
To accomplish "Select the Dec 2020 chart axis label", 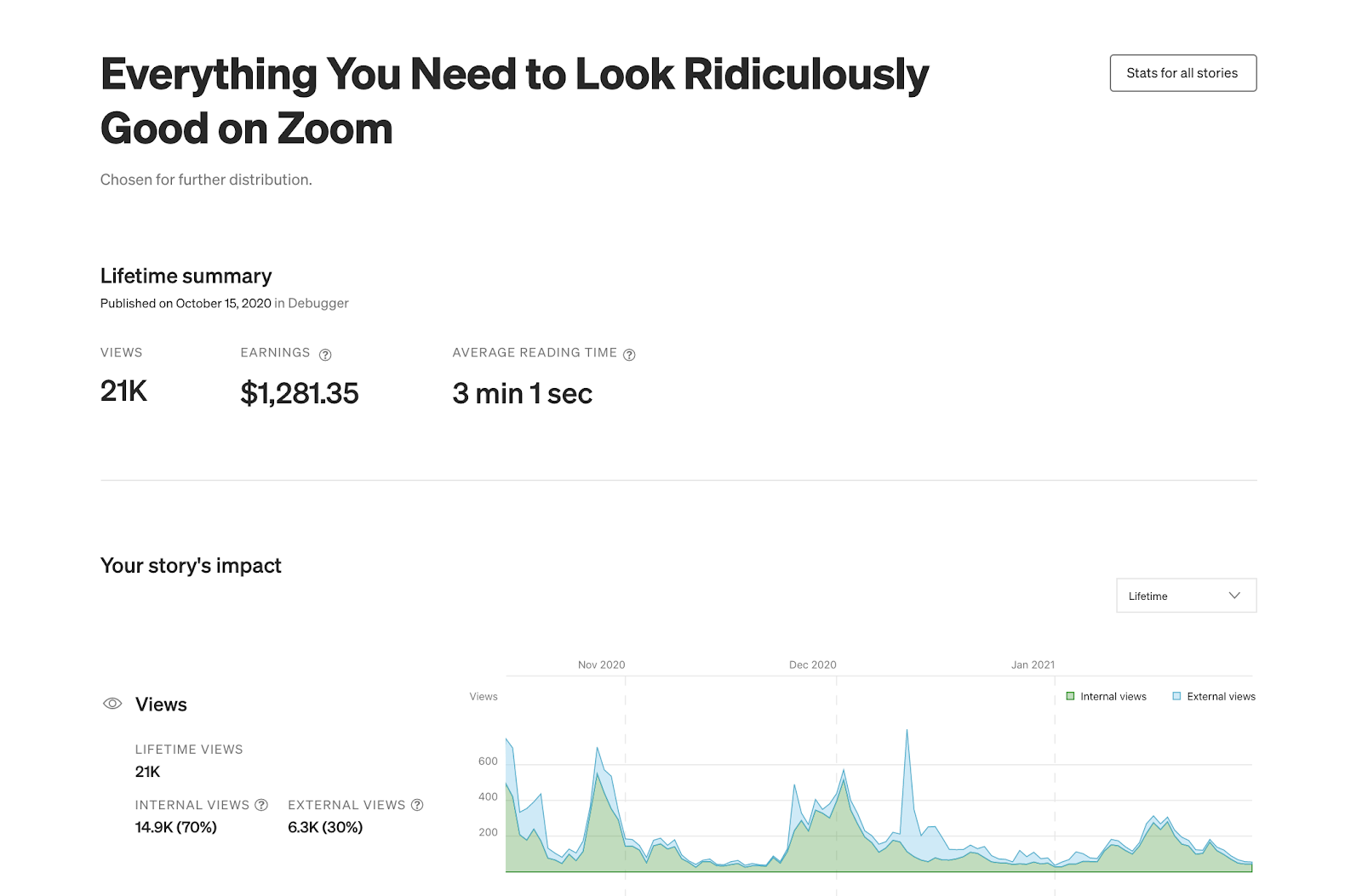I will (x=812, y=665).
